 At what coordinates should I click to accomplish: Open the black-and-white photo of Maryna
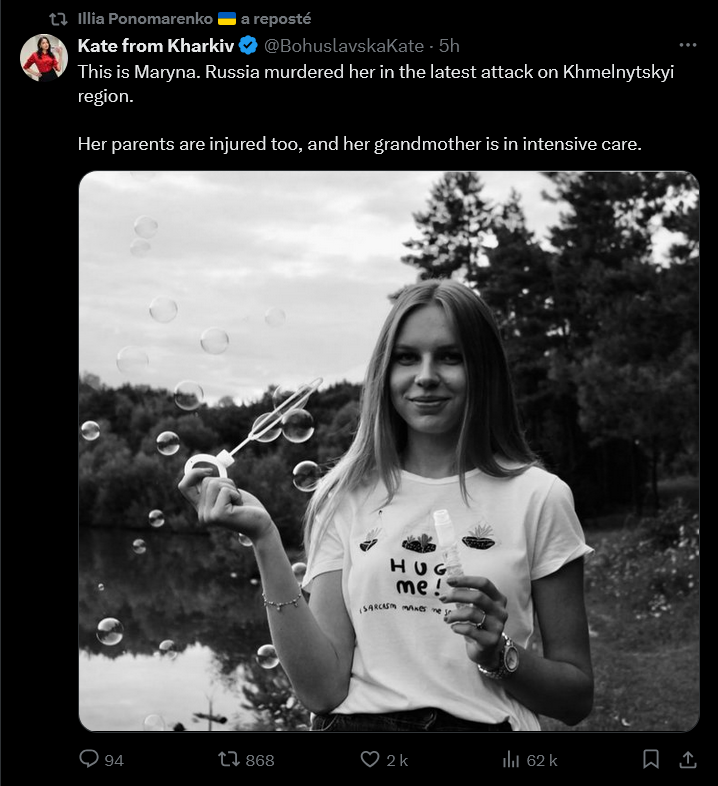pos(389,450)
